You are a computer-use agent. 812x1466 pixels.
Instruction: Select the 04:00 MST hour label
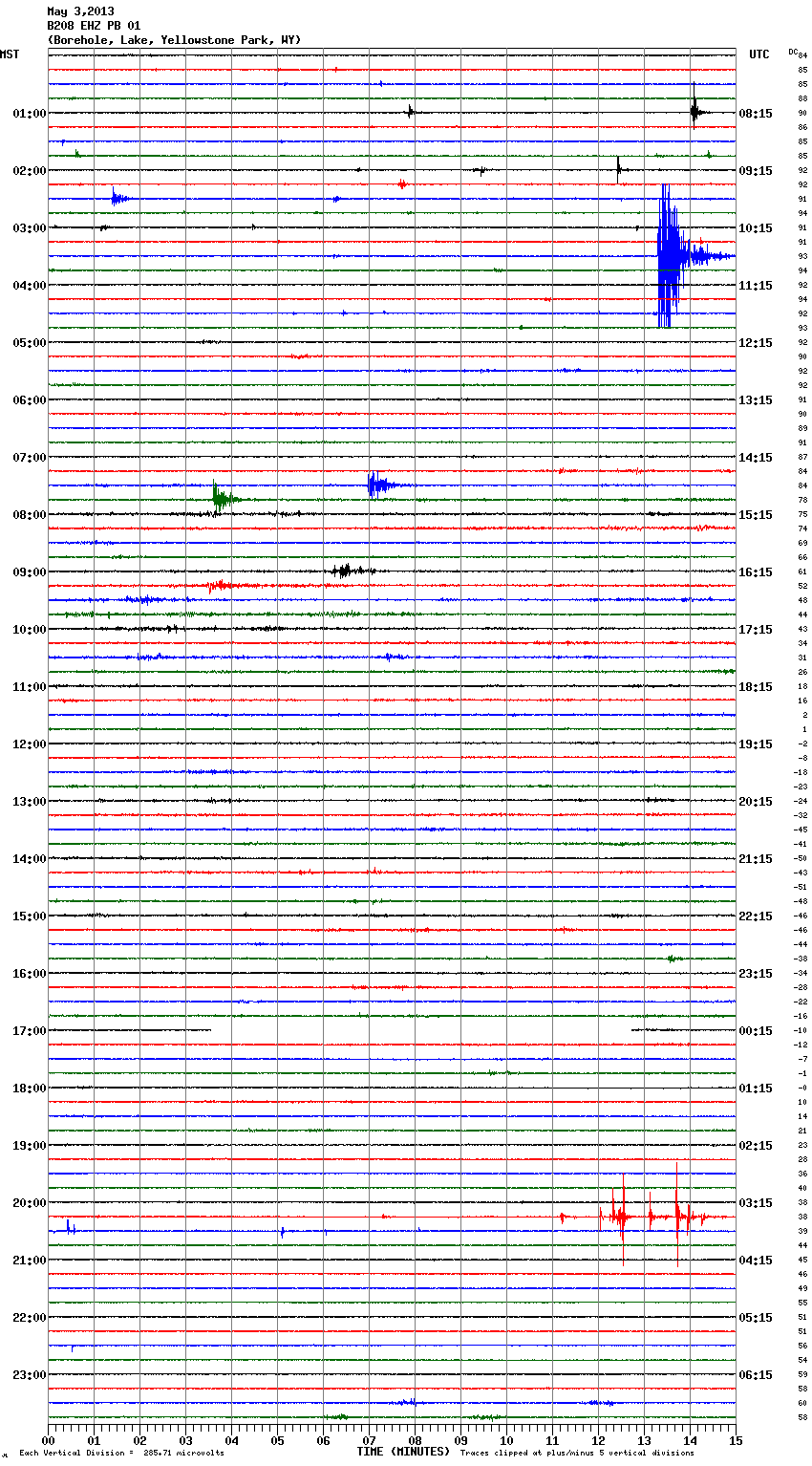coord(30,285)
